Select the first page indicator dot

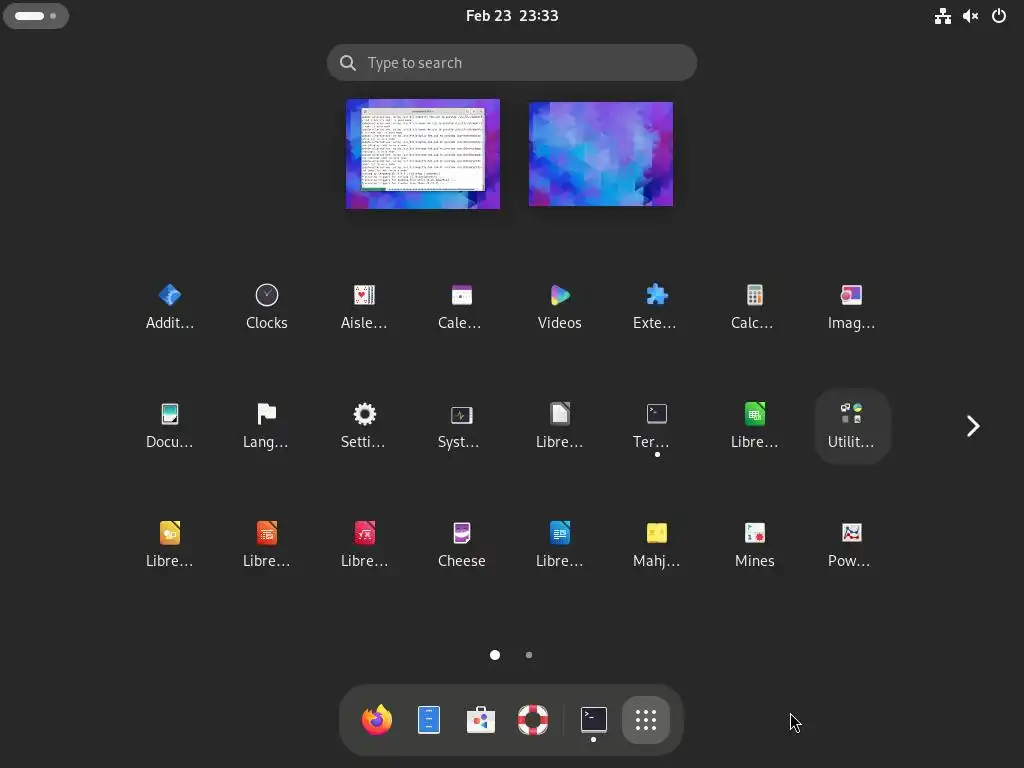[x=495, y=655]
